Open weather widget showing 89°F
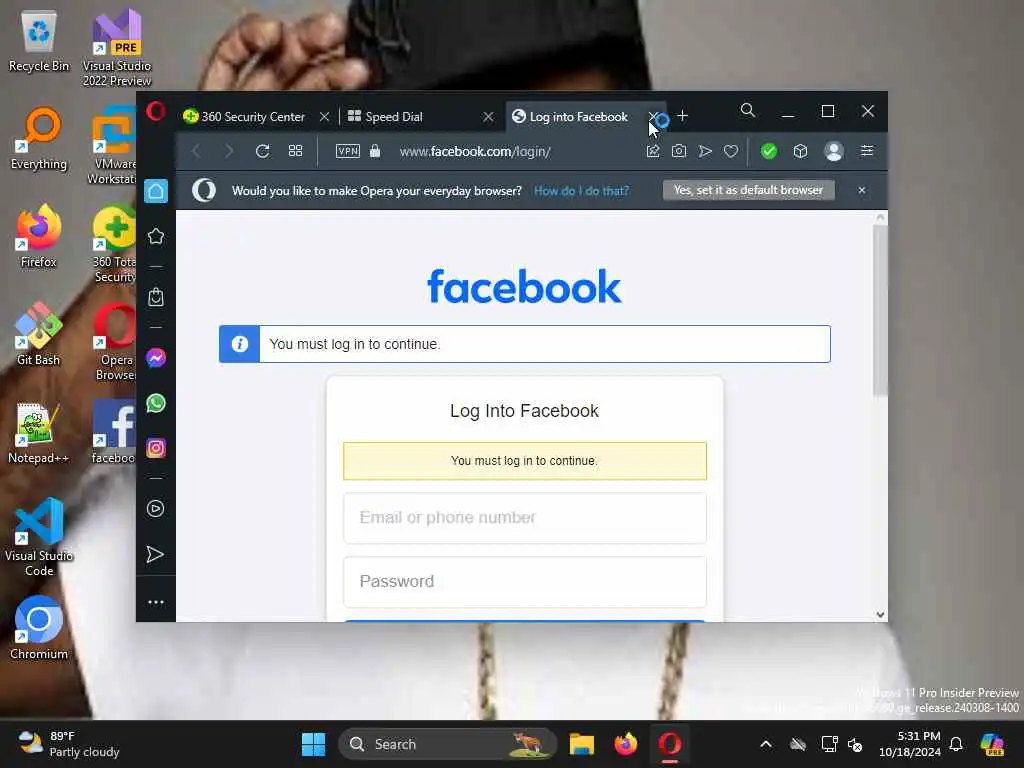This screenshot has height=768, width=1024. click(69, 744)
